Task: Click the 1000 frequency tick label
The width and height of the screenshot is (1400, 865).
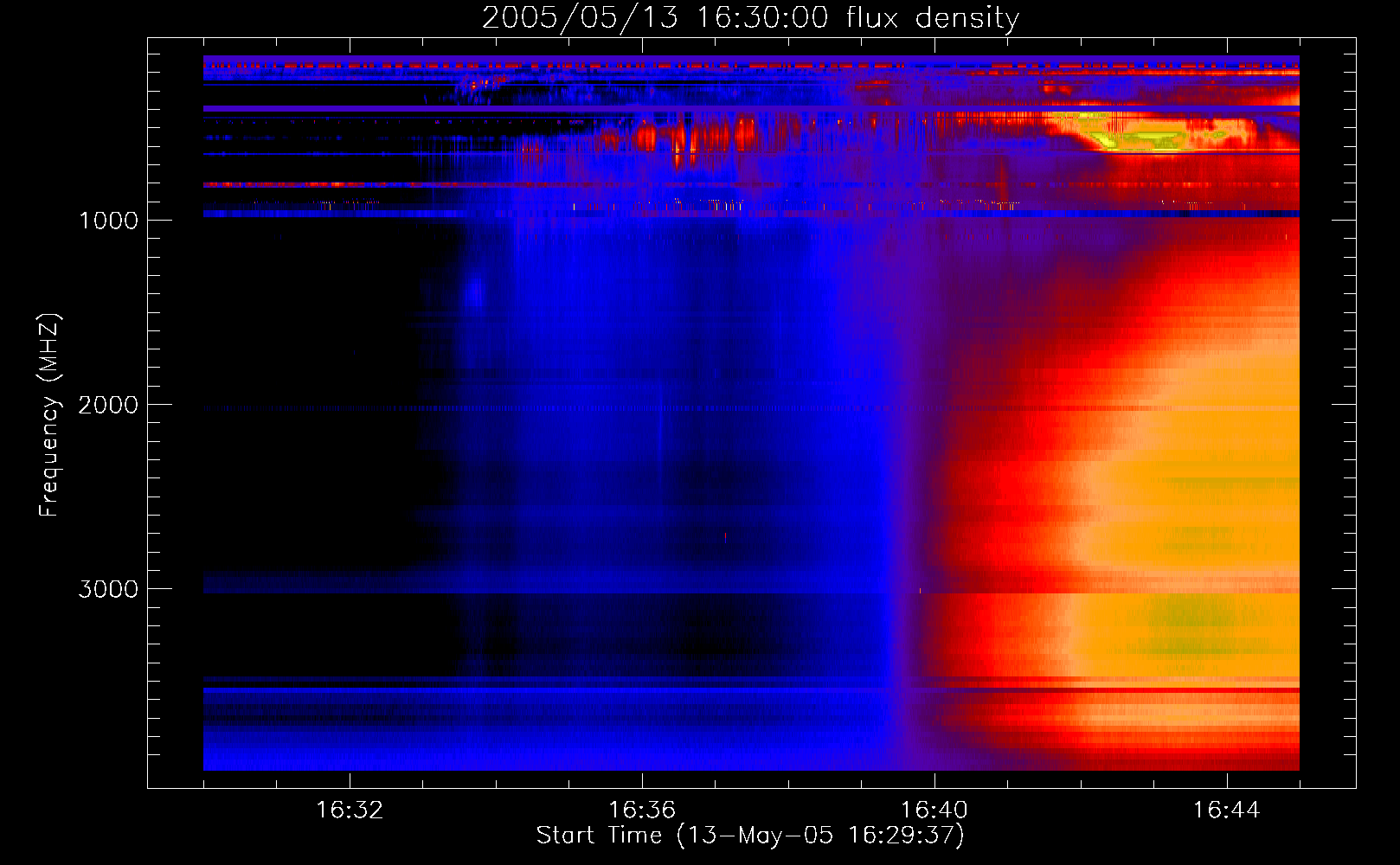Action: (x=108, y=221)
